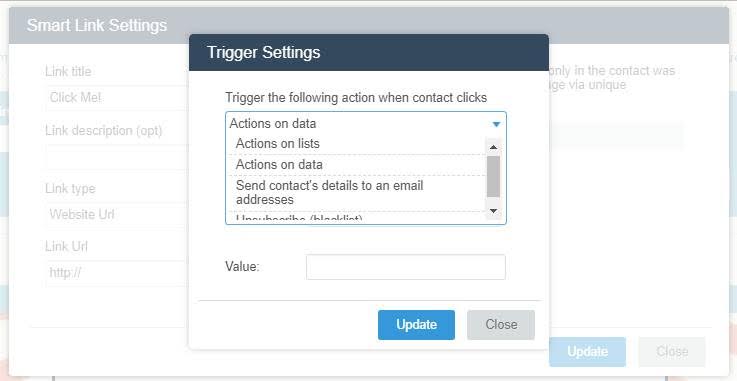Click the Trigger Settings title bar

point(369,52)
